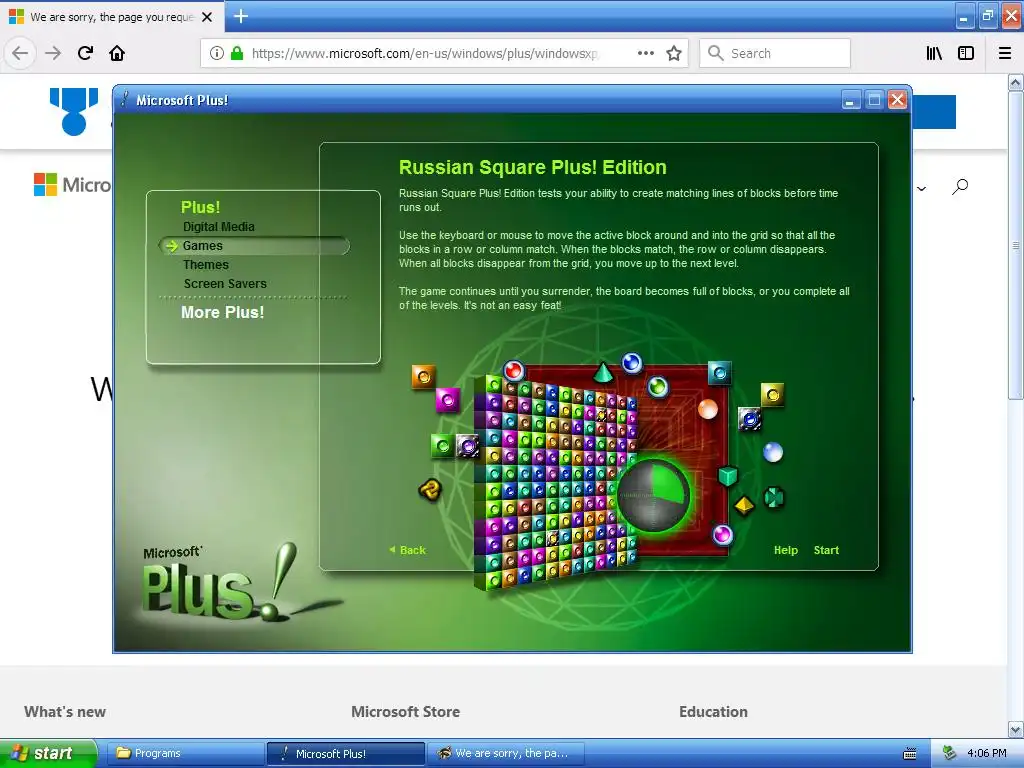The image size is (1024, 768).
Task: Click the Windows Start button
Action: click(48, 753)
